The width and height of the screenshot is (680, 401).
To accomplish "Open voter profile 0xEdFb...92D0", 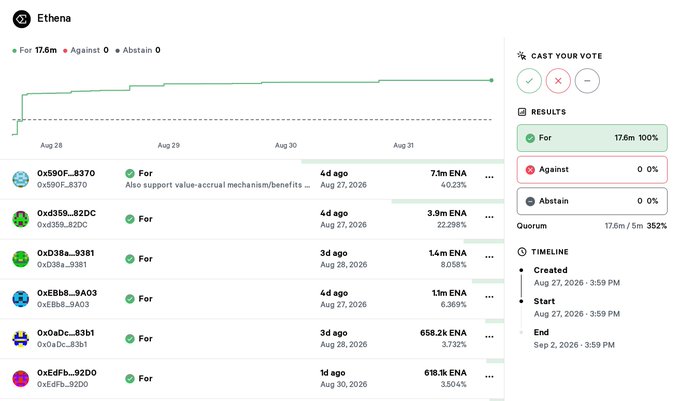I will coord(67,373).
